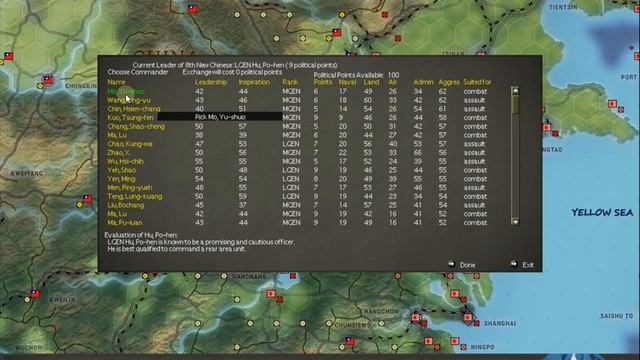Click the Chinese flag icon at Chungking
The height and width of the screenshot is (360, 640).
point(48,79)
